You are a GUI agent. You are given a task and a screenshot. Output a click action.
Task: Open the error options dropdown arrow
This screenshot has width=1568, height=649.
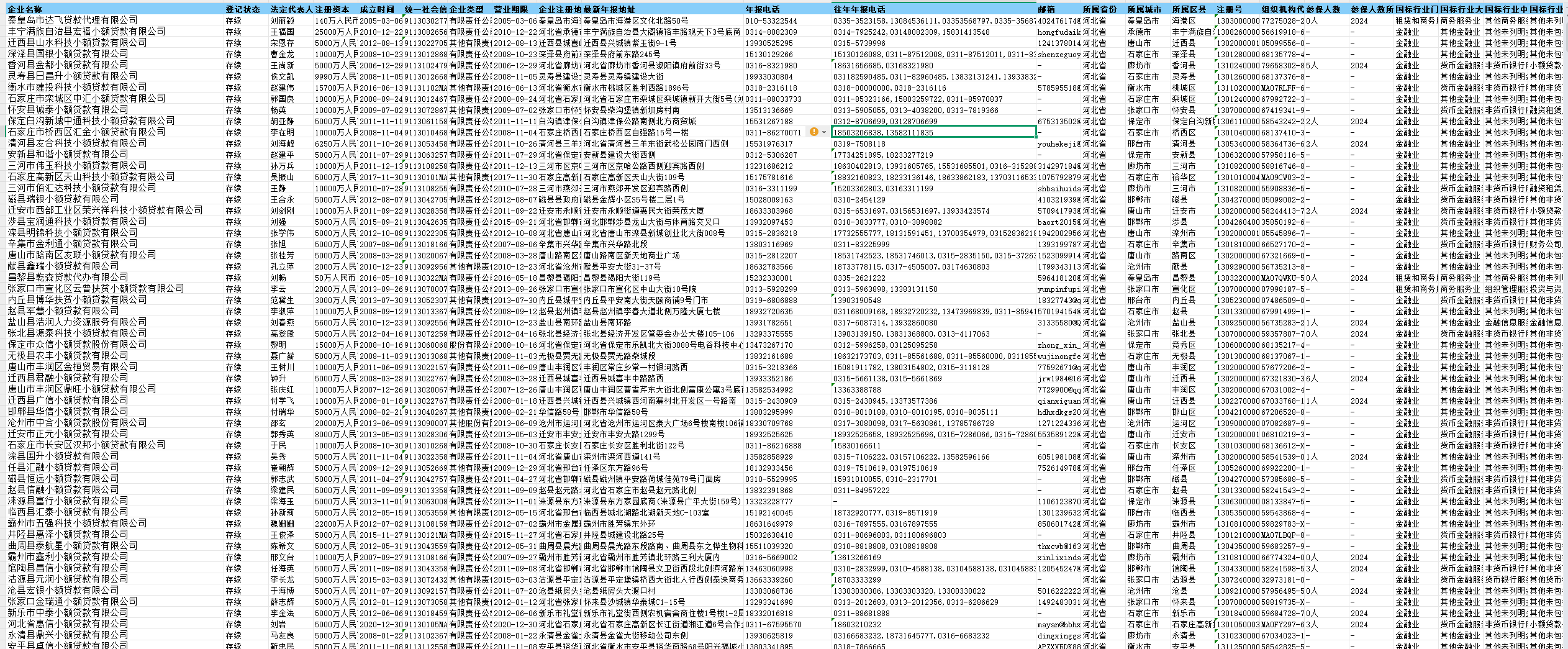[824, 132]
